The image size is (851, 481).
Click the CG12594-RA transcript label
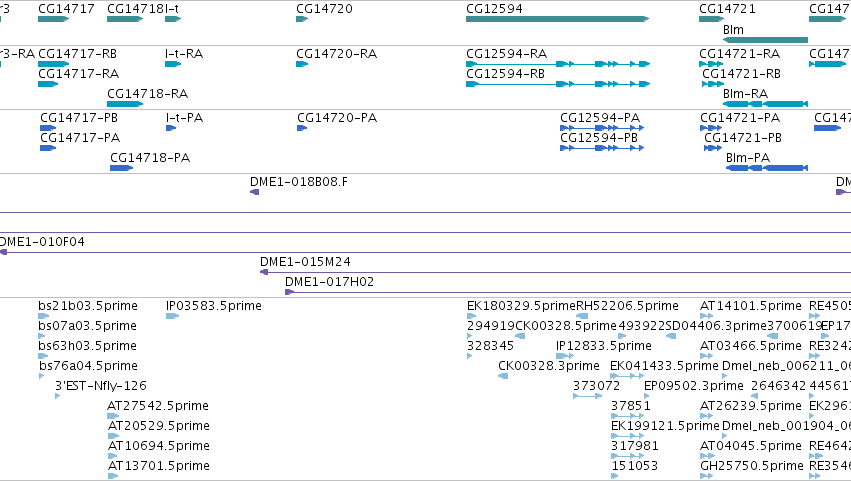(506, 54)
